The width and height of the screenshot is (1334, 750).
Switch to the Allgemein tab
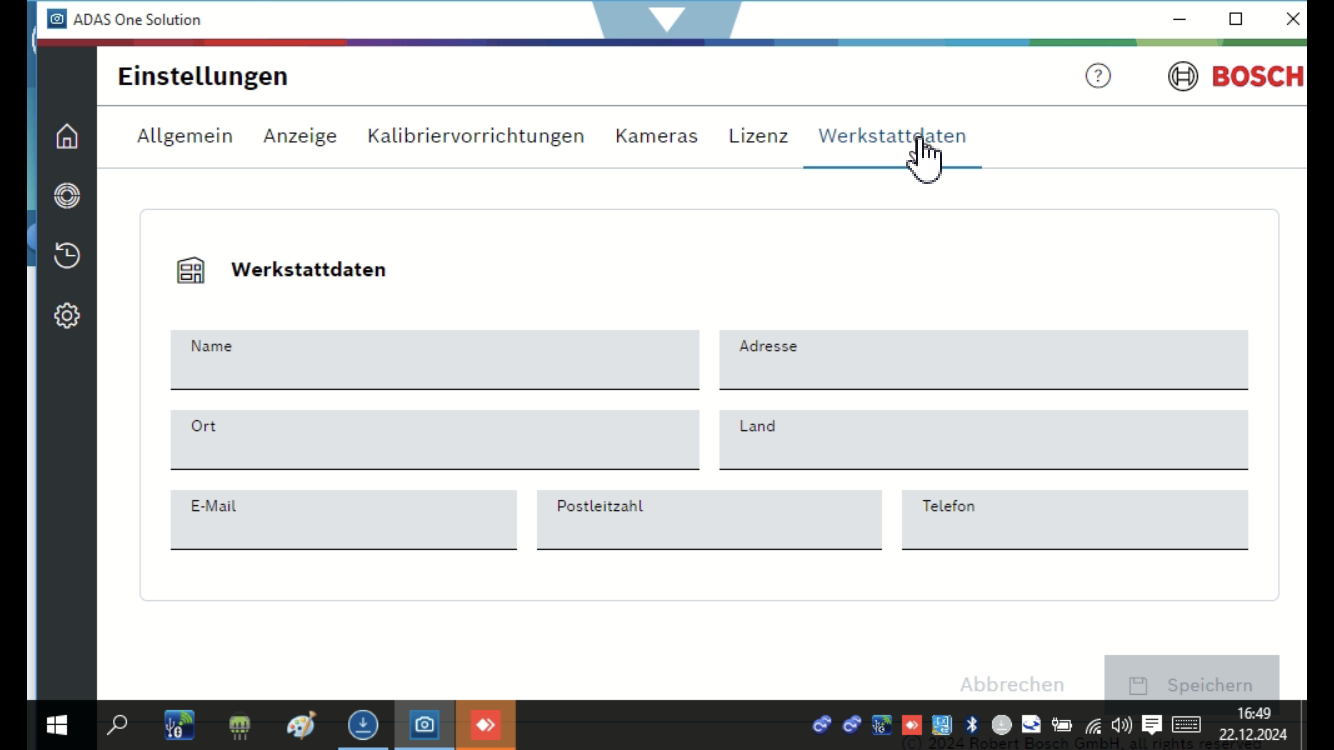coord(185,136)
